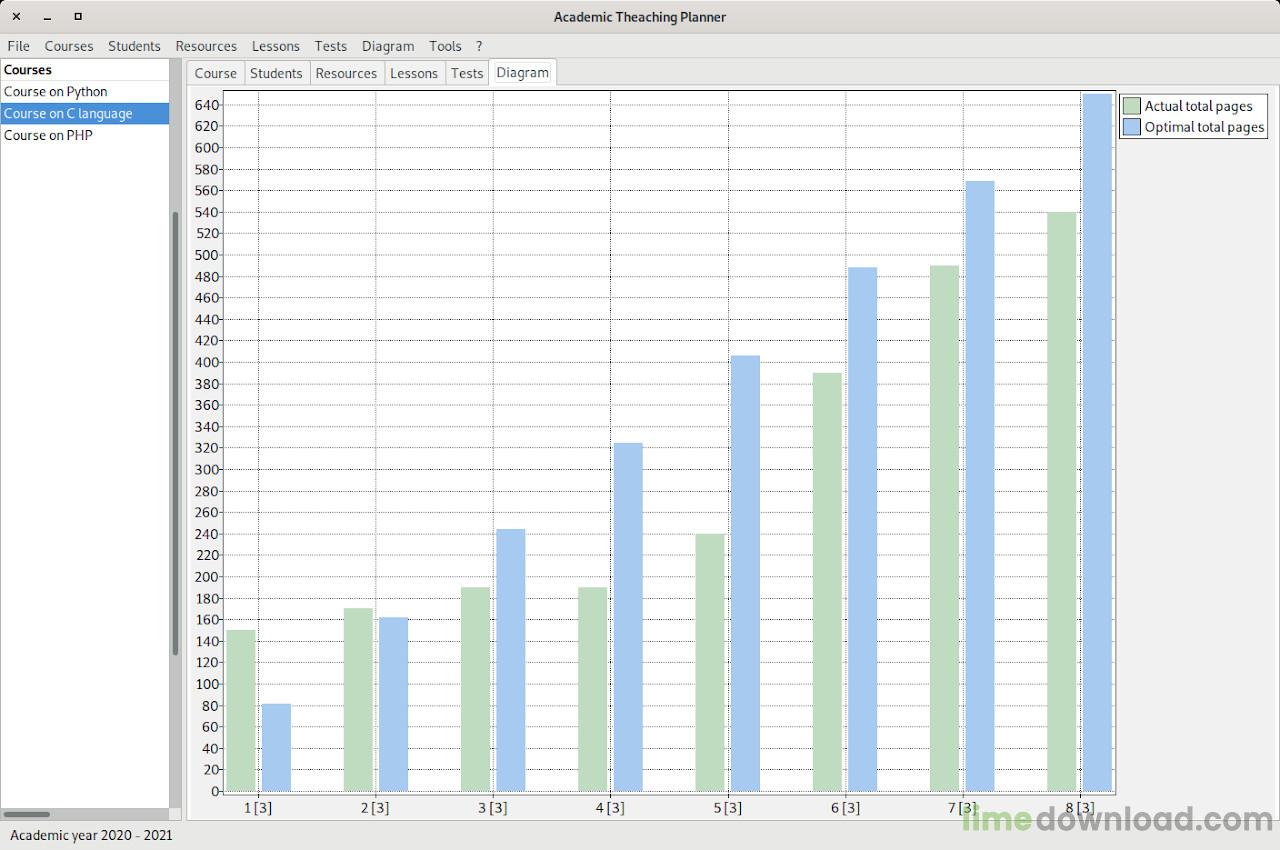Switch to the Tests tab
This screenshot has height=850, width=1280.
point(467,73)
